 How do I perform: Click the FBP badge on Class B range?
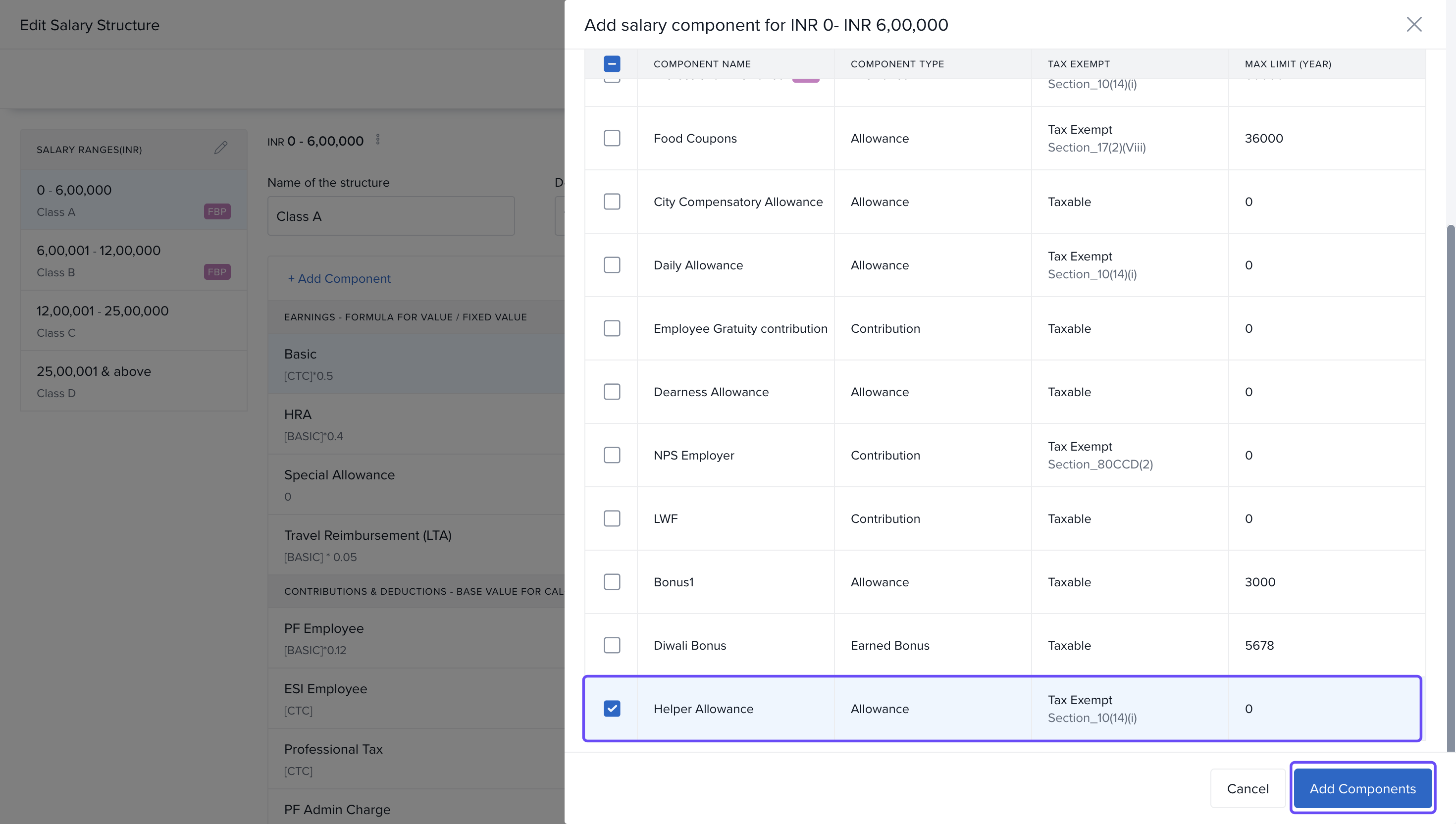(217, 272)
